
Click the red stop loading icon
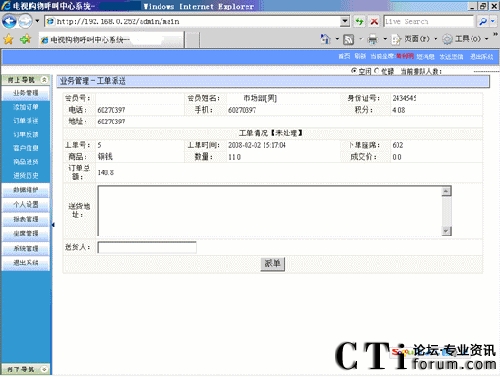(x=374, y=22)
